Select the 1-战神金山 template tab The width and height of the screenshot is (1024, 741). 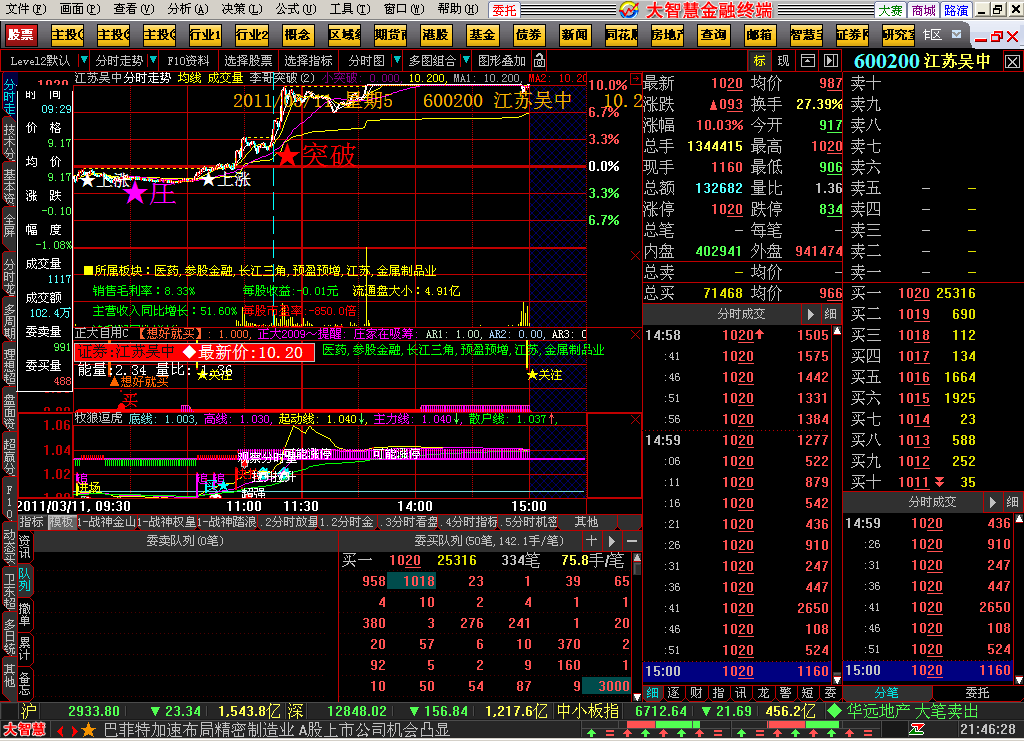tap(106, 522)
